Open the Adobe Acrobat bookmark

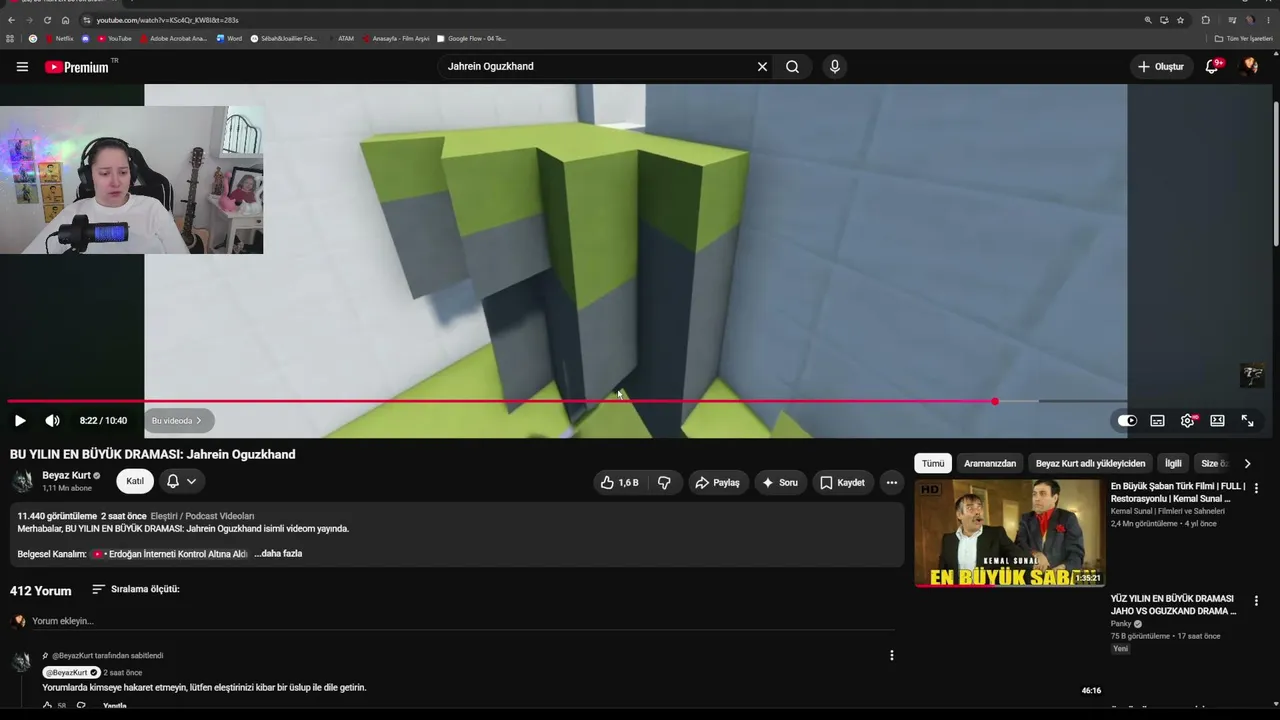point(173,39)
